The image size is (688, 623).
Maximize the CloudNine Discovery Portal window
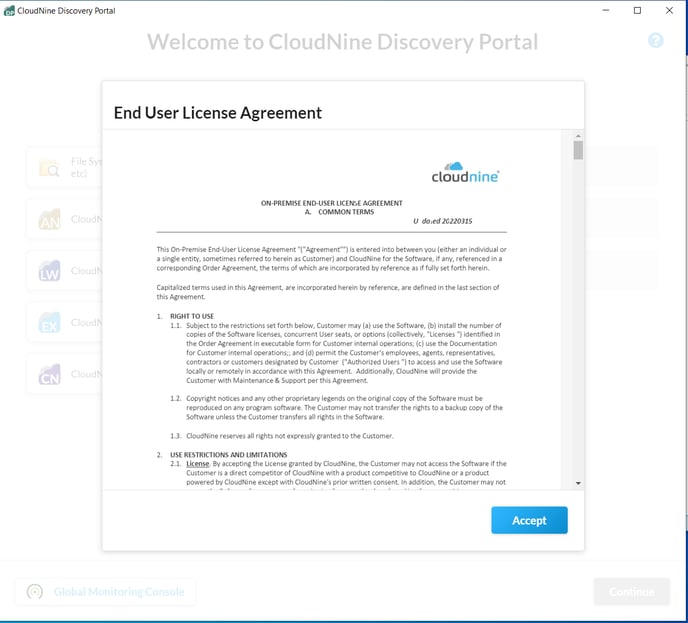(x=638, y=11)
